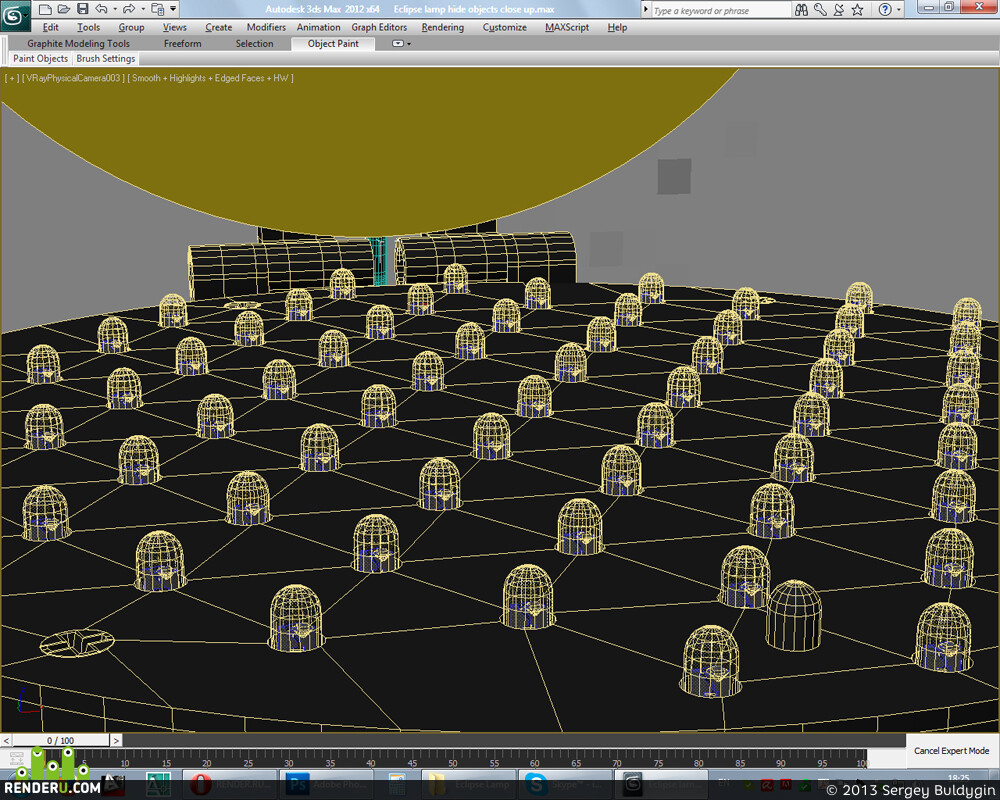Open the Rendering menu
The width and height of the screenshot is (1000, 800).
click(x=443, y=27)
